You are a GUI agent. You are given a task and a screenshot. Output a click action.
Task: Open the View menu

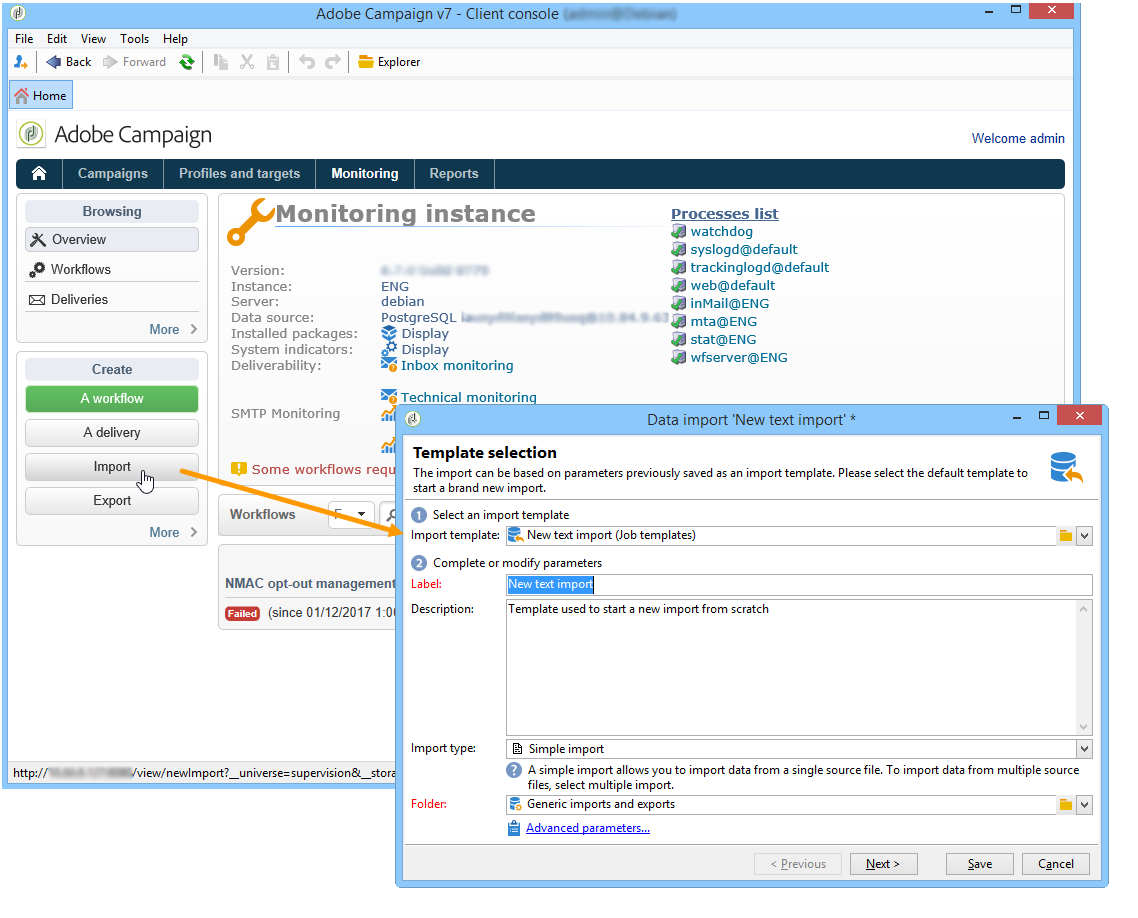tap(93, 39)
